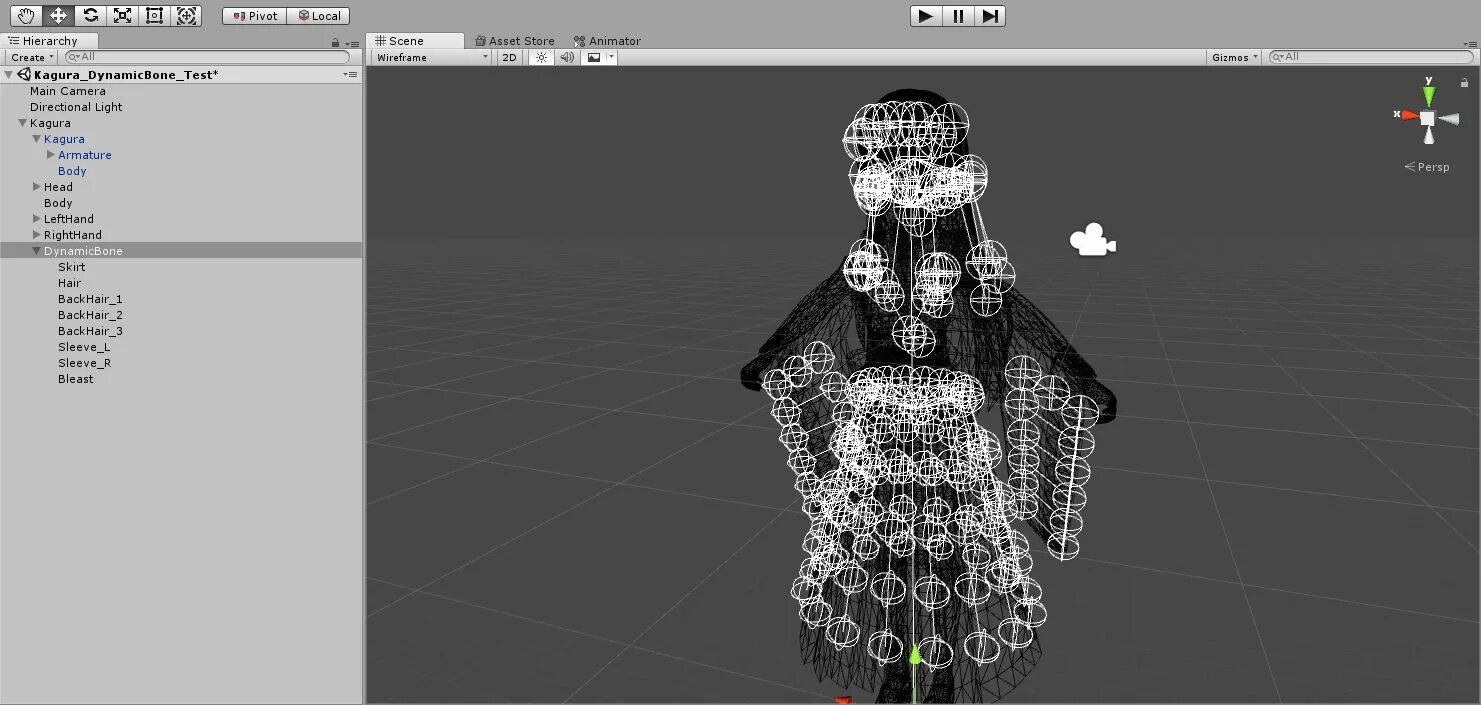Click the red X axis cone
Image resolution: width=1481 pixels, height=705 pixels.
1410,116
